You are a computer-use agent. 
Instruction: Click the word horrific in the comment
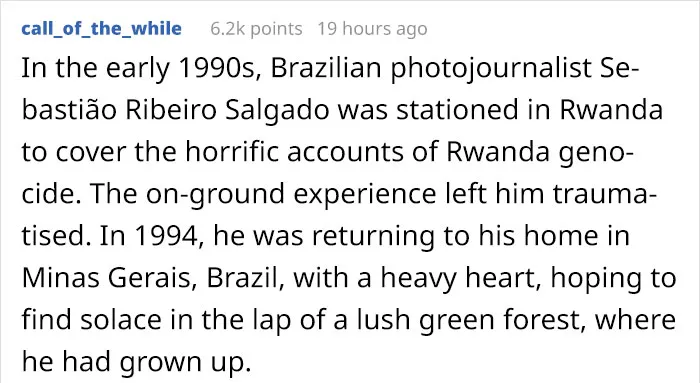coord(232,152)
